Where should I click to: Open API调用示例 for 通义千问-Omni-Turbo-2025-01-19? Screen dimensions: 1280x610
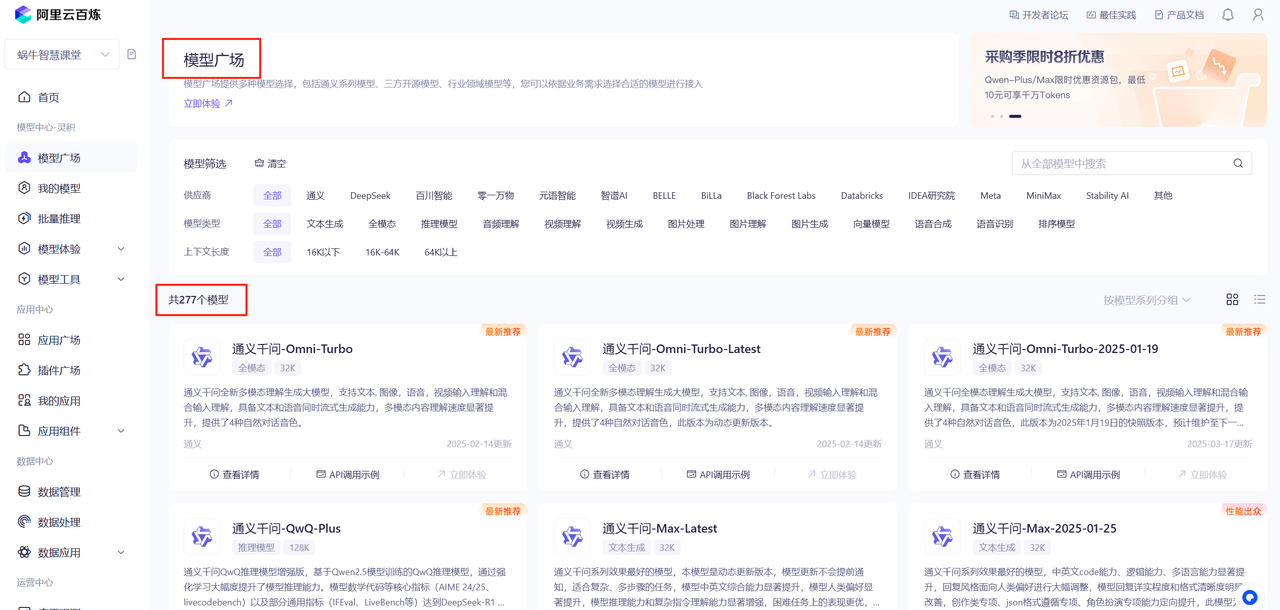coord(1088,474)
